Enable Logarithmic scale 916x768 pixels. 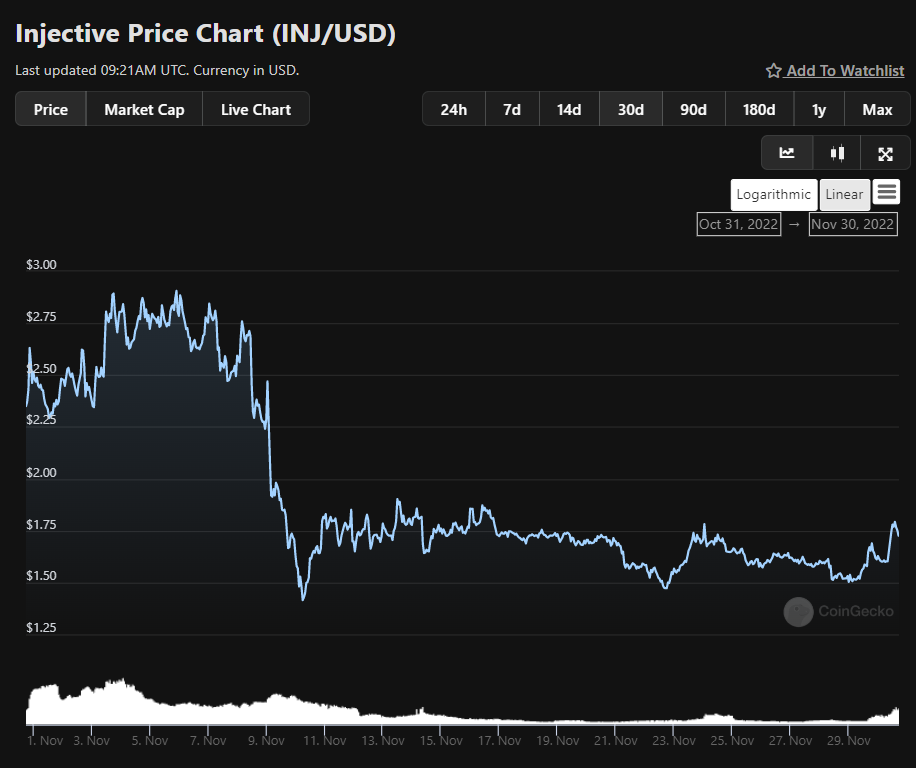click(x=773, y=194)
